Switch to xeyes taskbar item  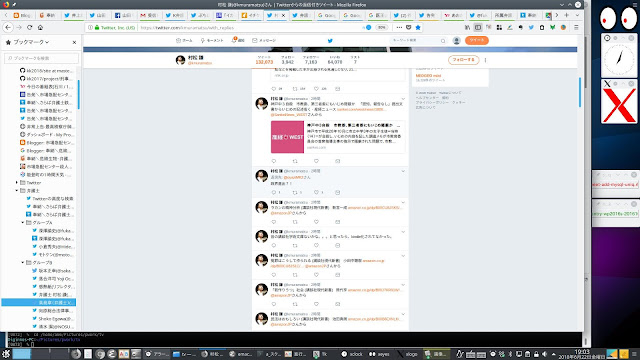[x=379, y=354]
